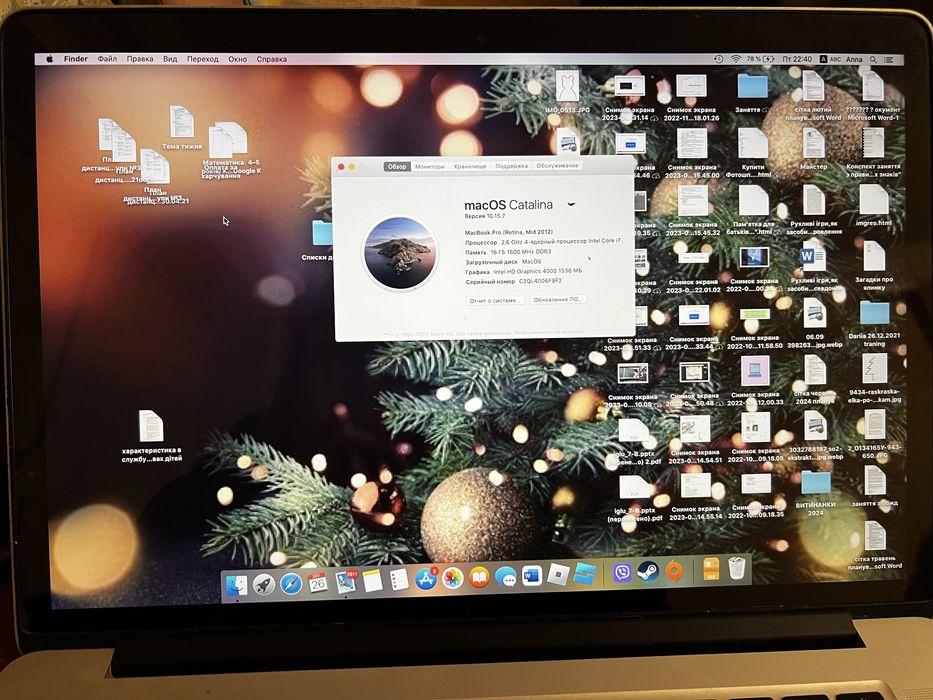The width and height of the screenshot is (933, 700).
Task: Select 9434-raskraska-elka image file
Action: click(x=874, y=369)
